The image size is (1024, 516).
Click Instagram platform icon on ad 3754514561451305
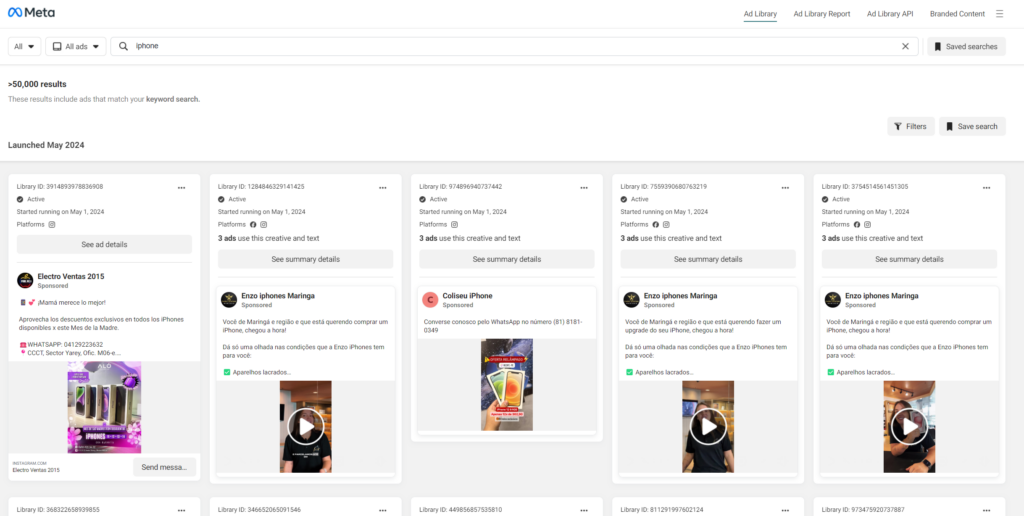click(867, 224)
